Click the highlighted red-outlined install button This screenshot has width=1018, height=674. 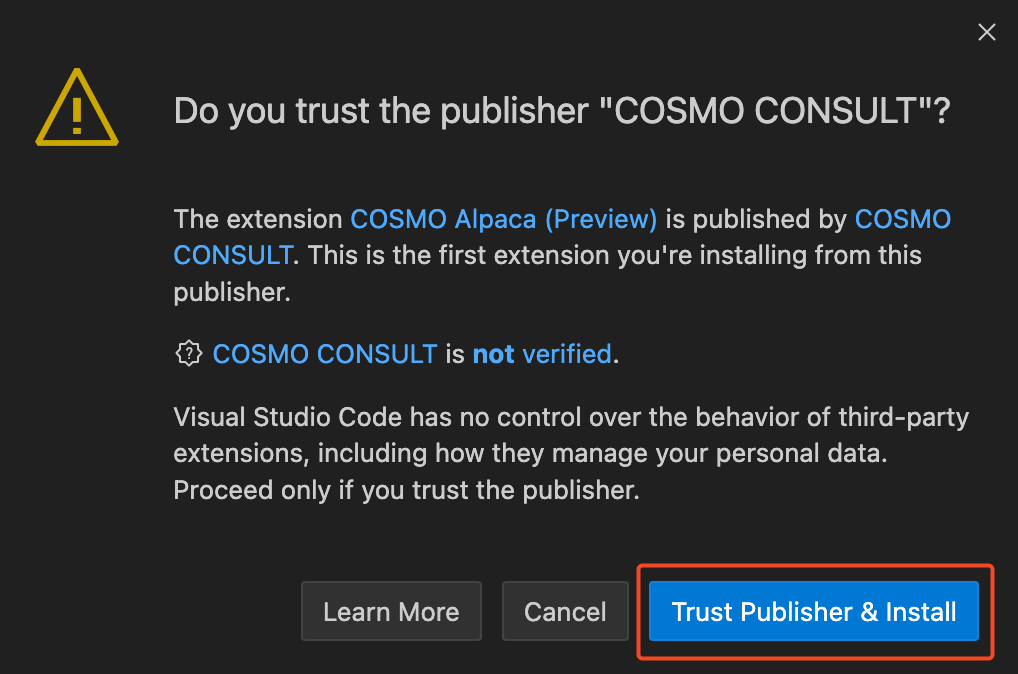[813, 611]
